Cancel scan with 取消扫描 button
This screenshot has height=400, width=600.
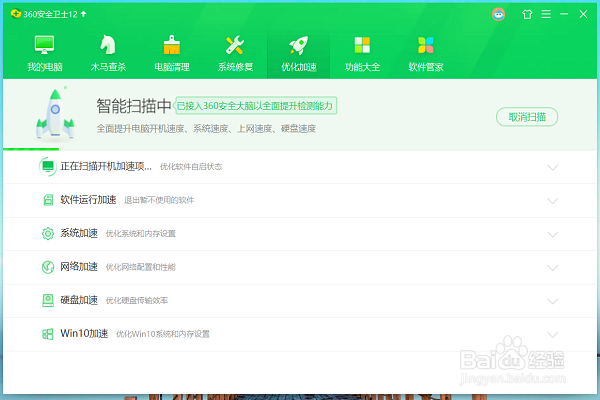pyautogui.click(x=527, y=117)
